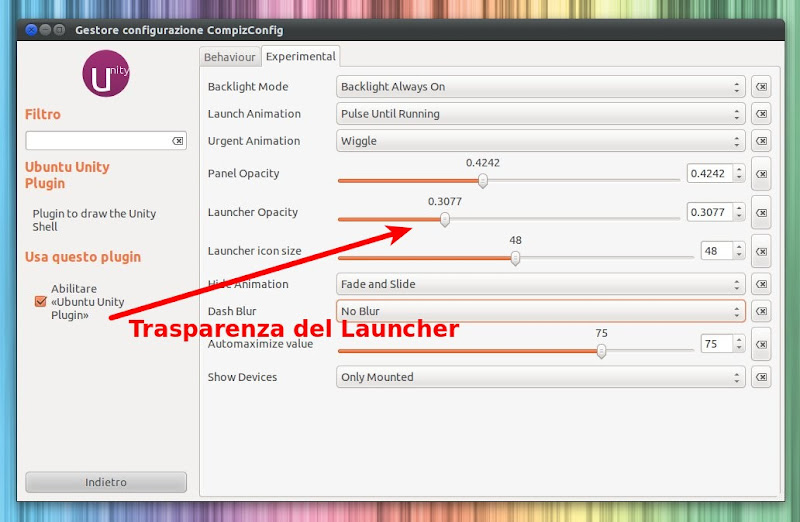This screenshot has height=522, width=800.
Task: Reset Hide Animation to default
Action: click(761, 284)
